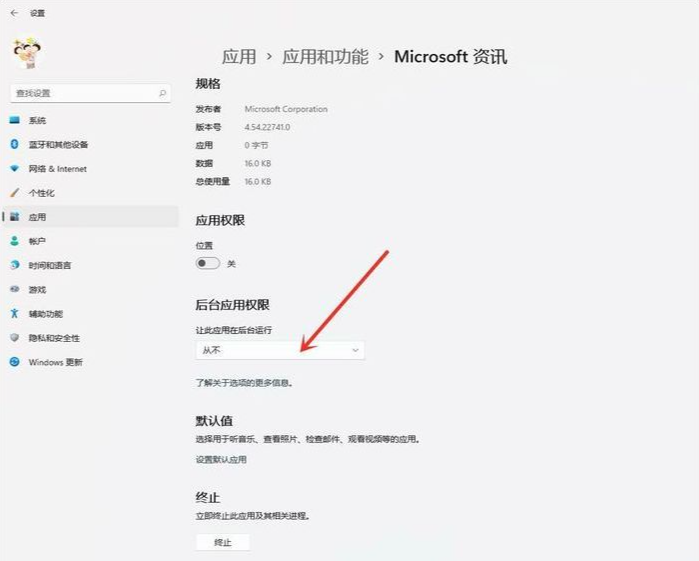Open 隐私和安全性 shield icon
Screen dimensions: 699x561
15,338
